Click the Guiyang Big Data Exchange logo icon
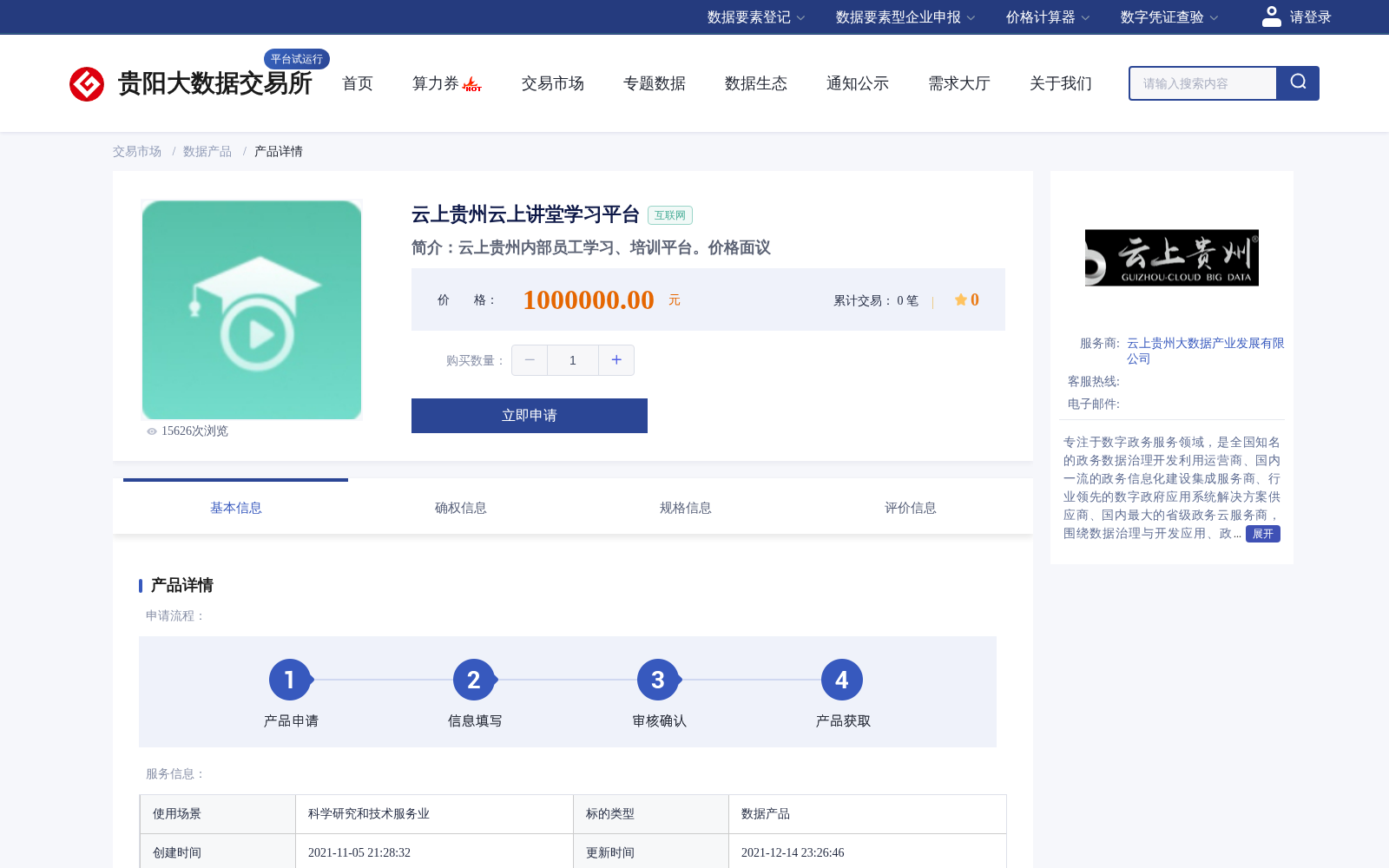 pyautogui.click(x=87, y=84)
